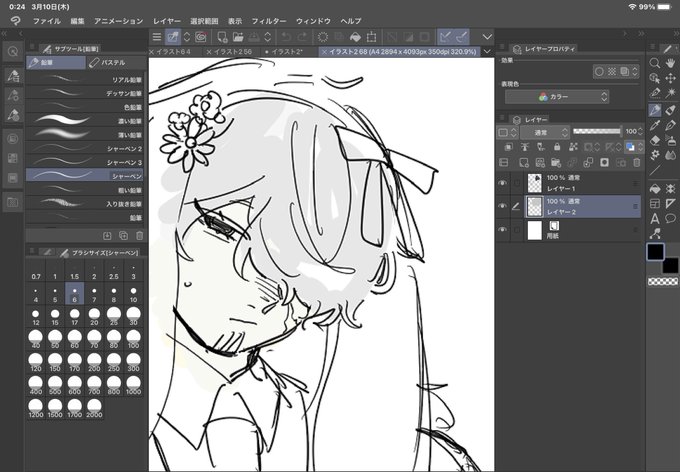
Task: Toggle visibility of レイヤー 2
Action: [502, 206]
